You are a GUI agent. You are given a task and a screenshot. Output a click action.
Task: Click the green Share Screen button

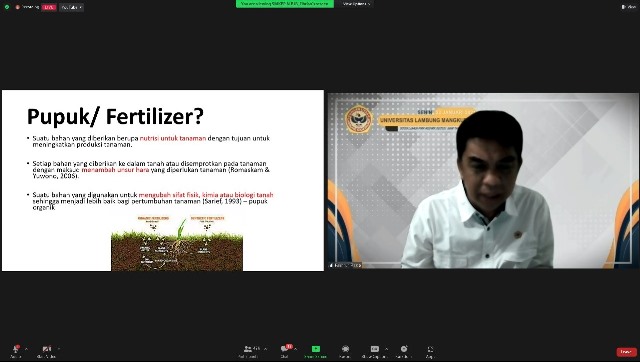point(316,351)
